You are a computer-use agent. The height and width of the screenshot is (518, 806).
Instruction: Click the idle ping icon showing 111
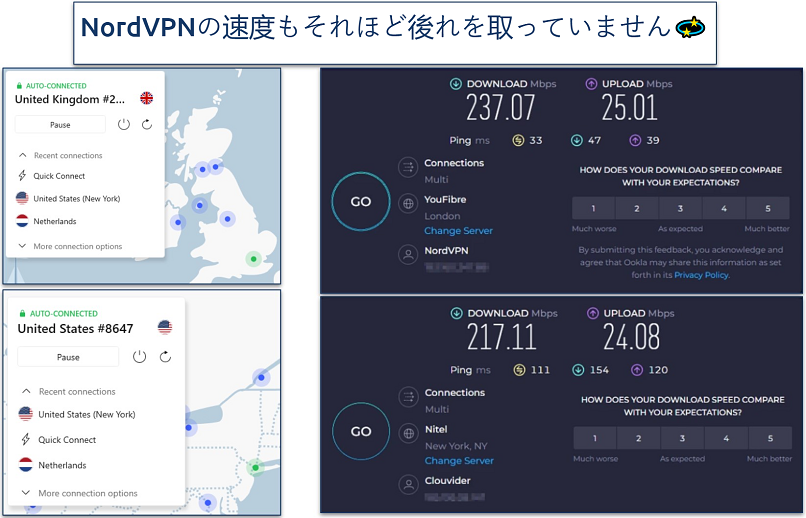tap(520, 370)
